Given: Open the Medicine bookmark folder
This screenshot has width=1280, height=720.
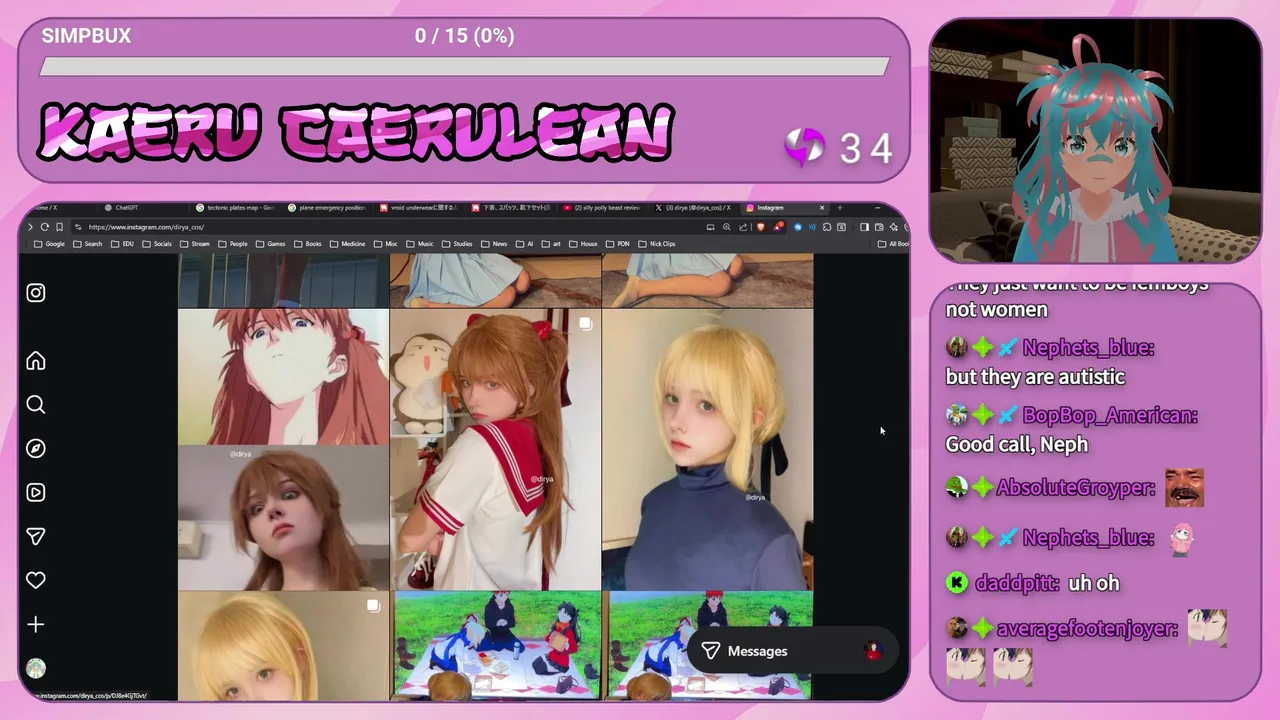Looking at the screenshot, I should pyautogui.click(x=347, y=243).
